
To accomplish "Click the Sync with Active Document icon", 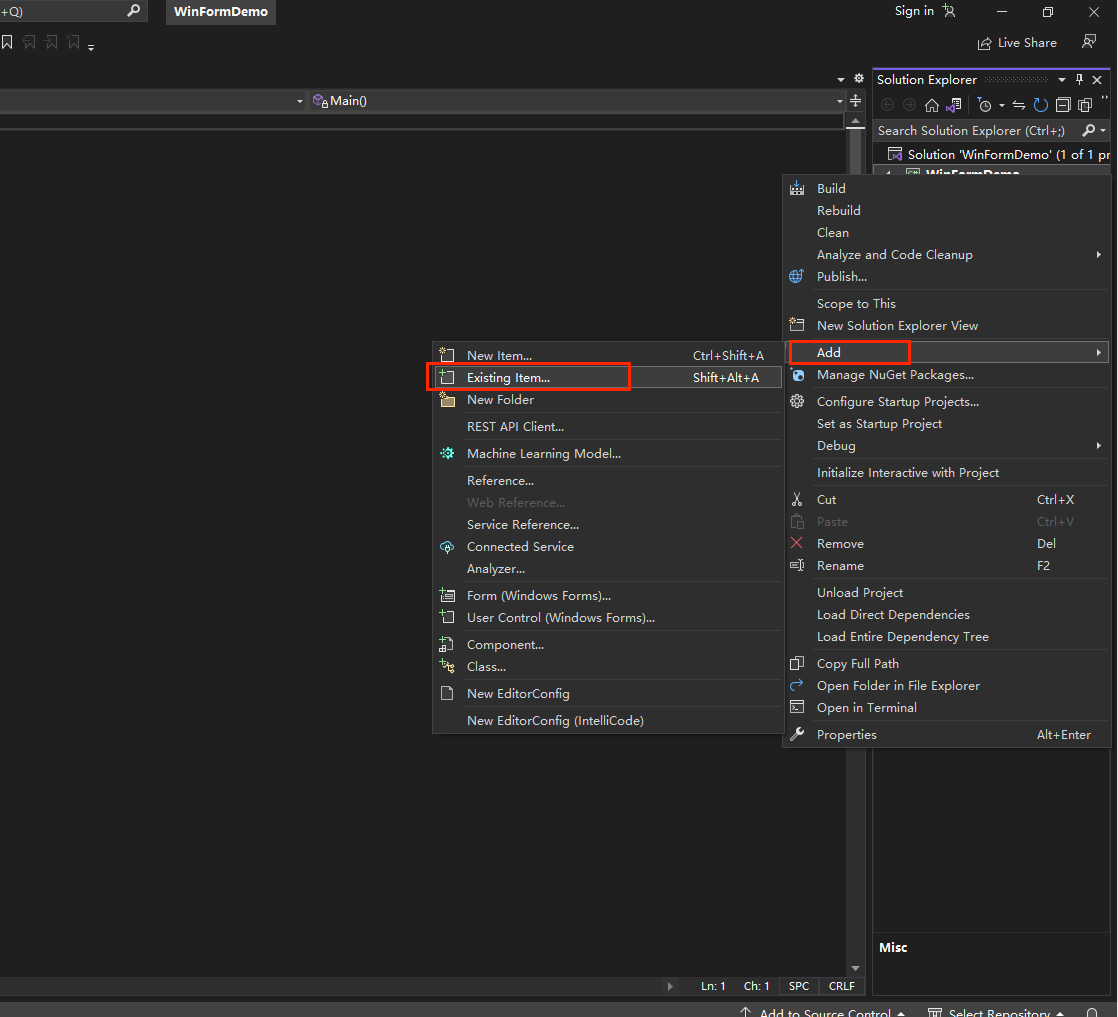I will click(1019, 105).
